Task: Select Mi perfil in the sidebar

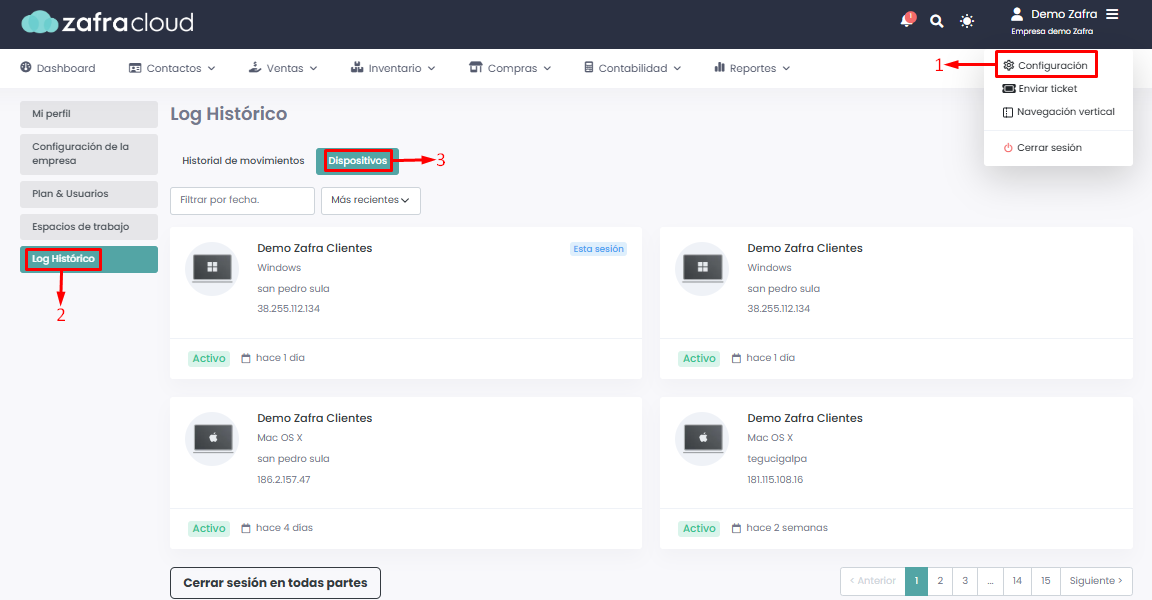Action: click(89, 114)
